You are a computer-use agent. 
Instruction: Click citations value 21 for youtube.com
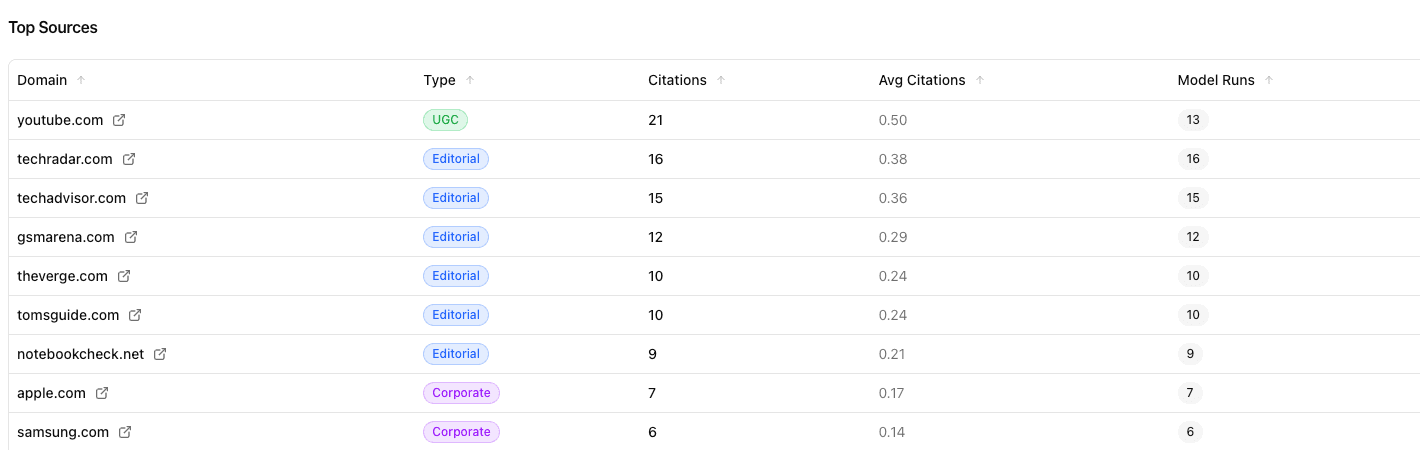(x=656, y=120)
